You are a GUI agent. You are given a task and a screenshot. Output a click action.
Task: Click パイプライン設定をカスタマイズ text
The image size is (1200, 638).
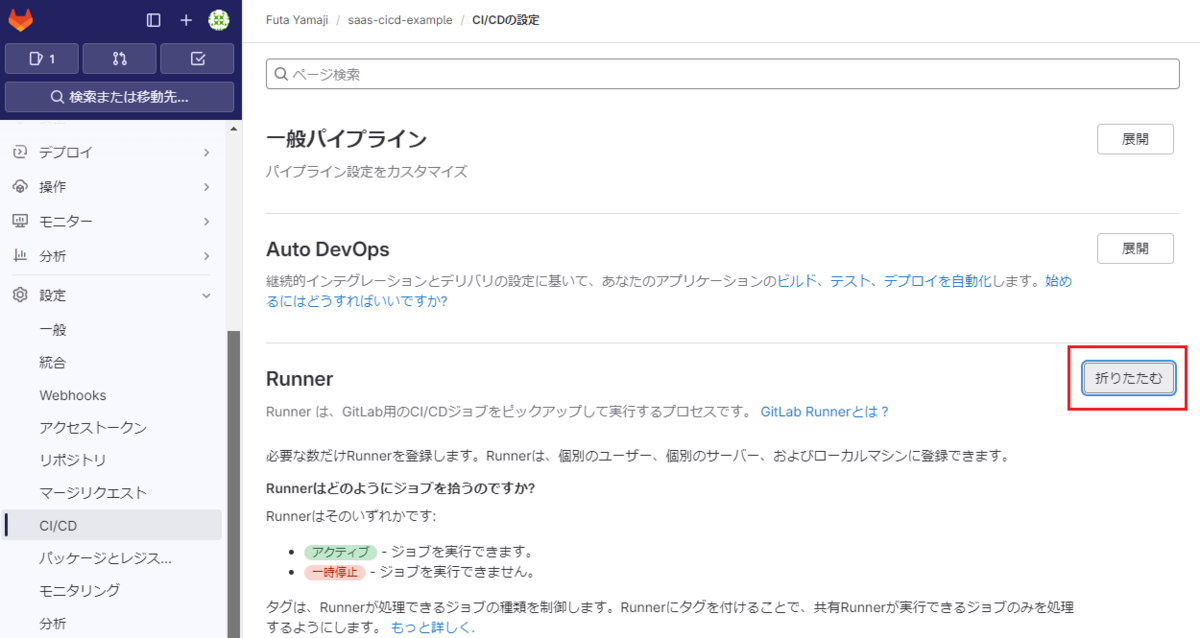366,171
